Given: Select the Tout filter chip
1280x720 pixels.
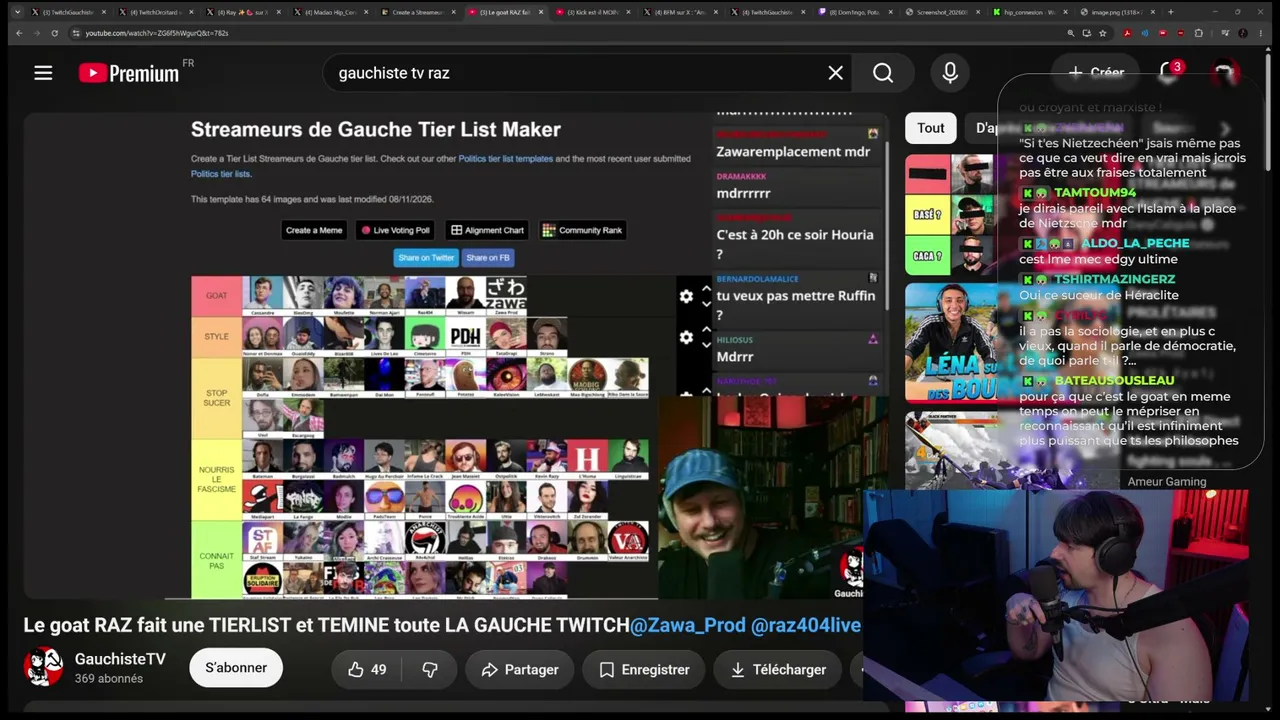Looking at the screenshot, I should 930,128.
